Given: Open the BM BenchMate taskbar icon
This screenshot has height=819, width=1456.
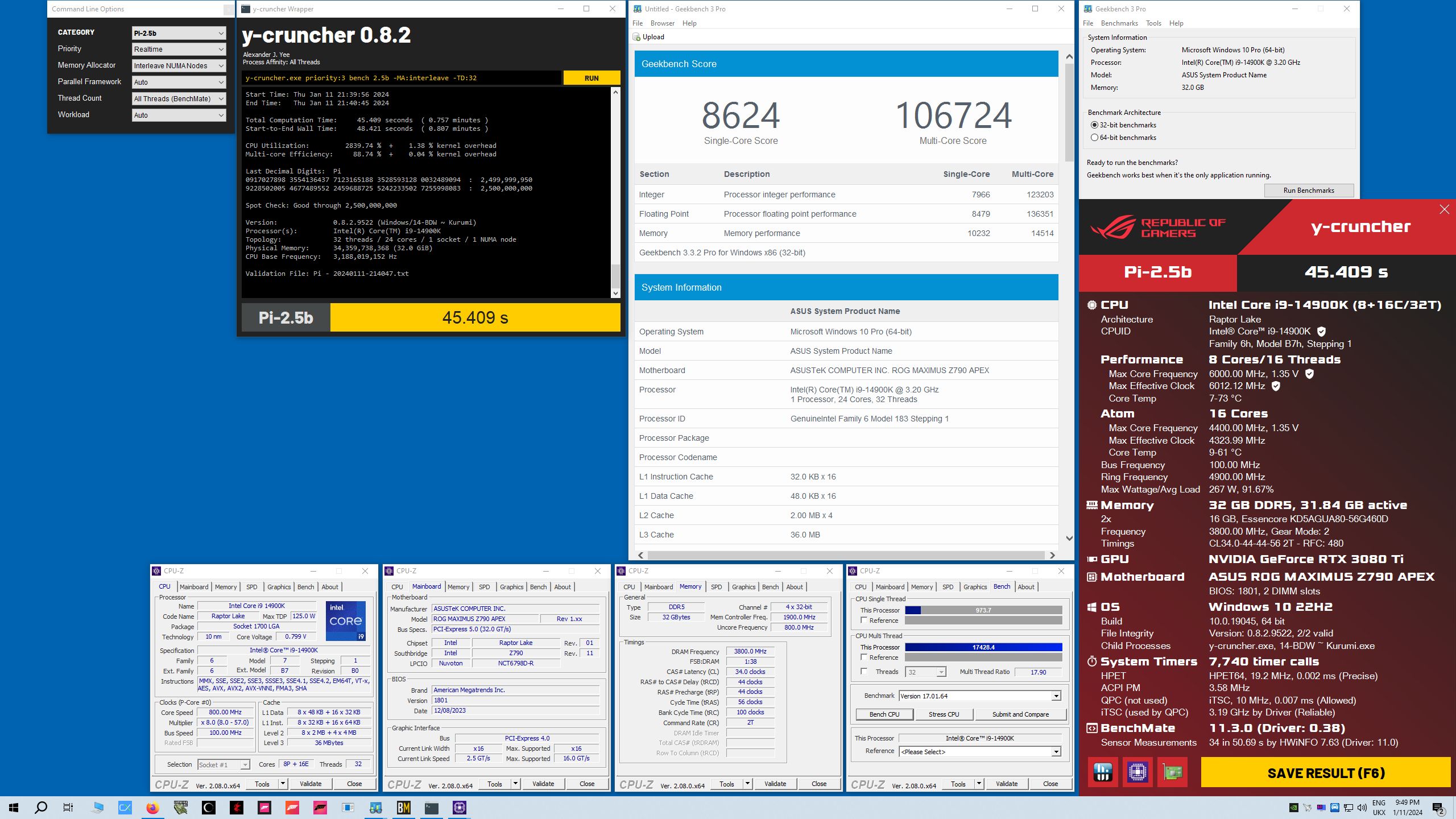Looking at the screenshot, I should coord(404,808).
